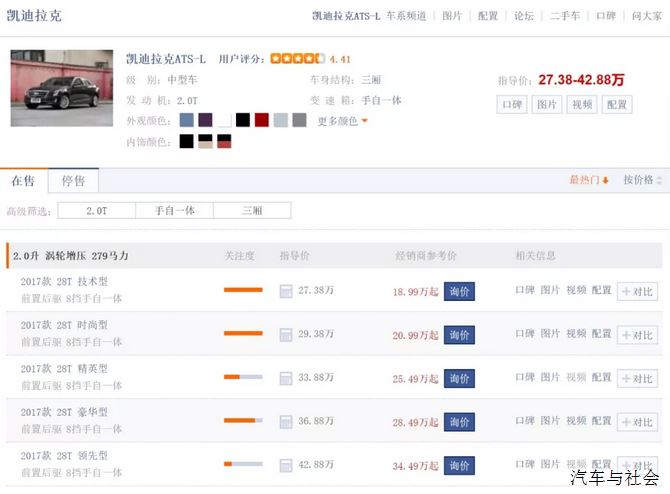This screenshot has width=670, height=494.
Task: Select red exterior color swatch
Action: 262,120
